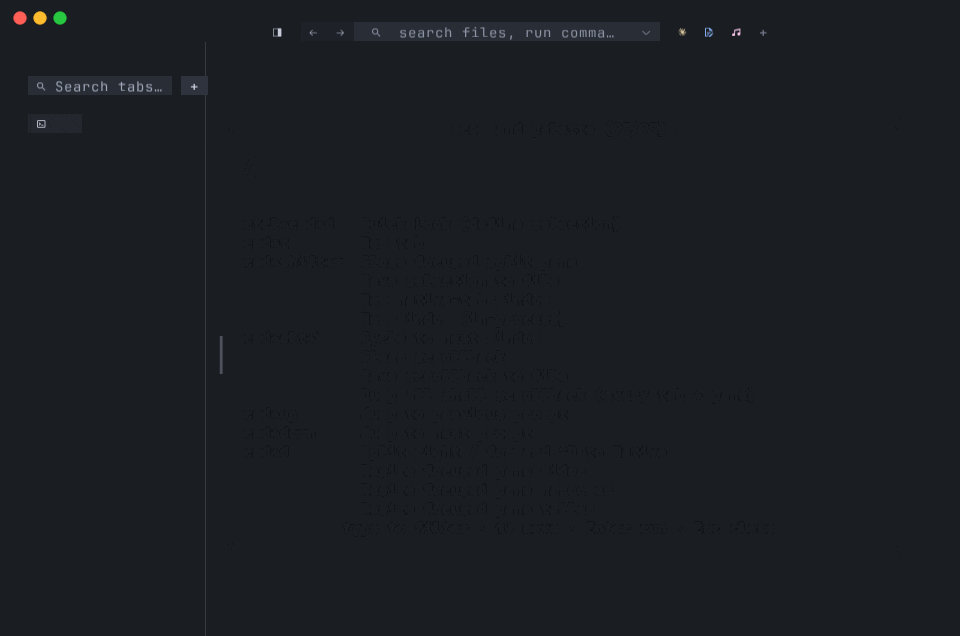Minimize the window with yellow button
960x636 pixels.
40,18
